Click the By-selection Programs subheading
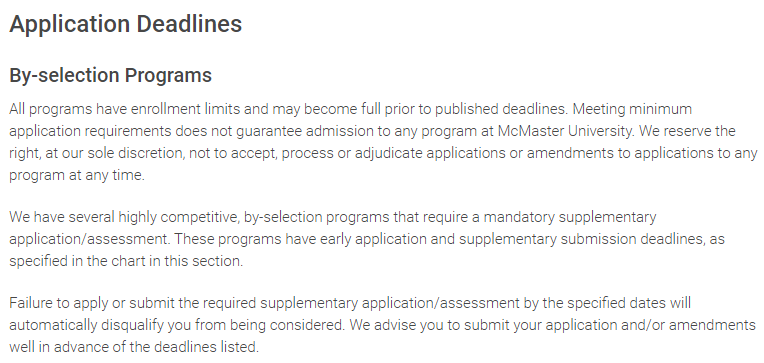This screenshot has width=764, height=363. tap(111, 76)
